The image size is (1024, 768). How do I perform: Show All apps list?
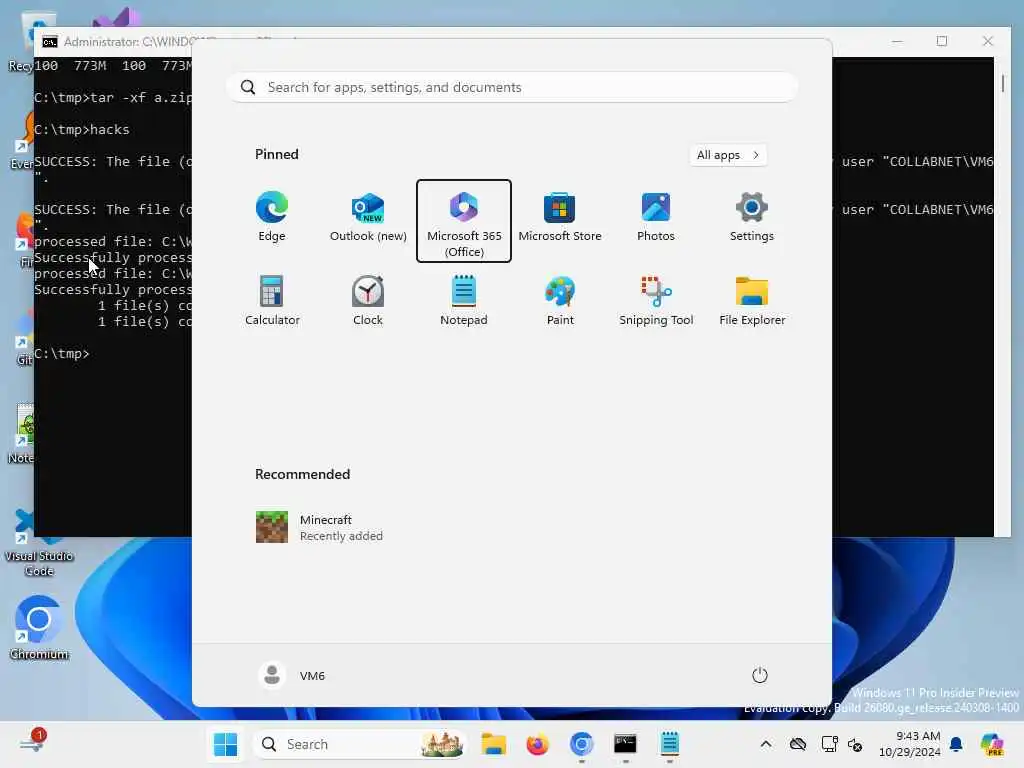(728, 155)
